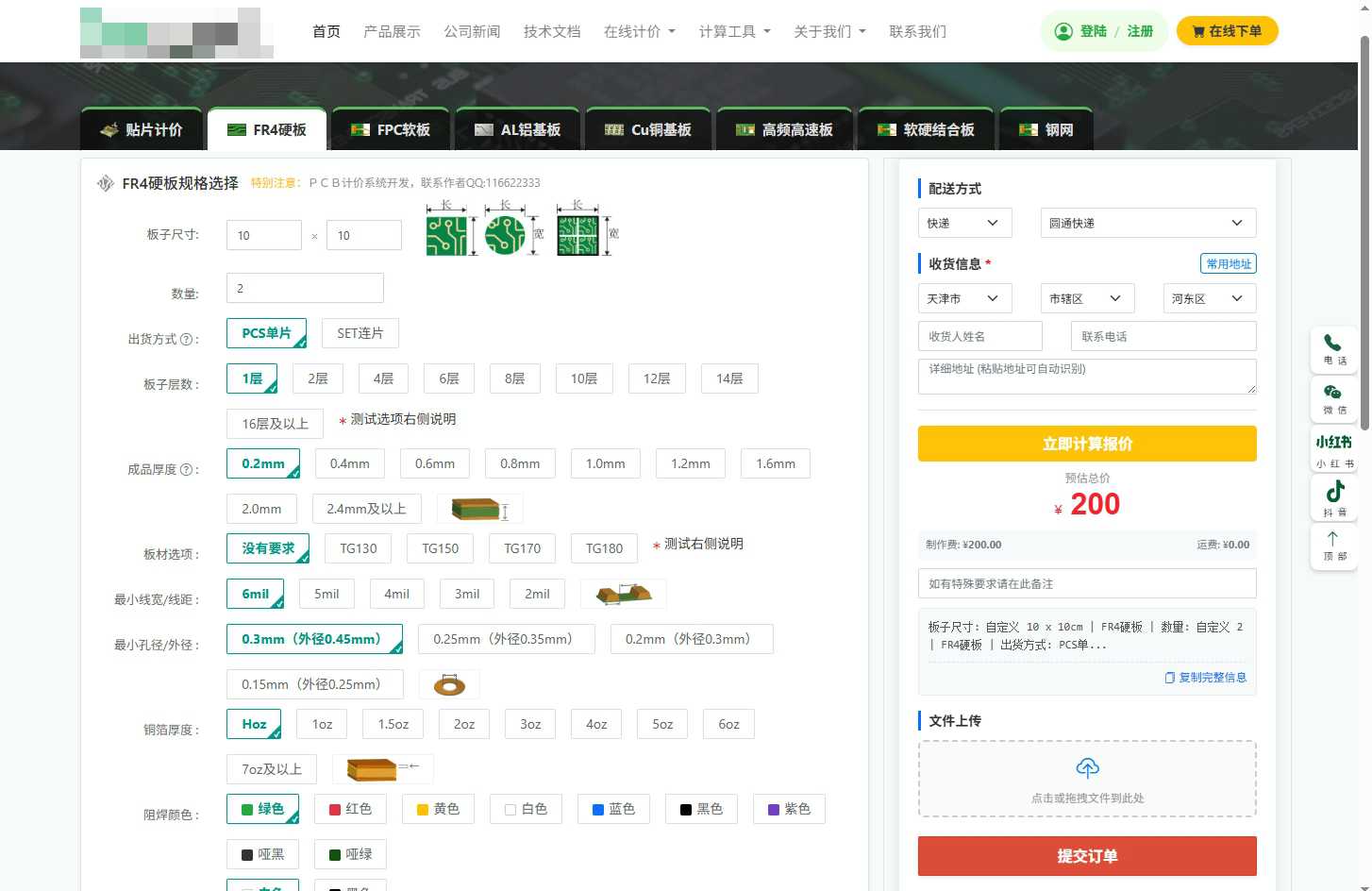Open the 天津市 province dropdown

pos(963,298)
